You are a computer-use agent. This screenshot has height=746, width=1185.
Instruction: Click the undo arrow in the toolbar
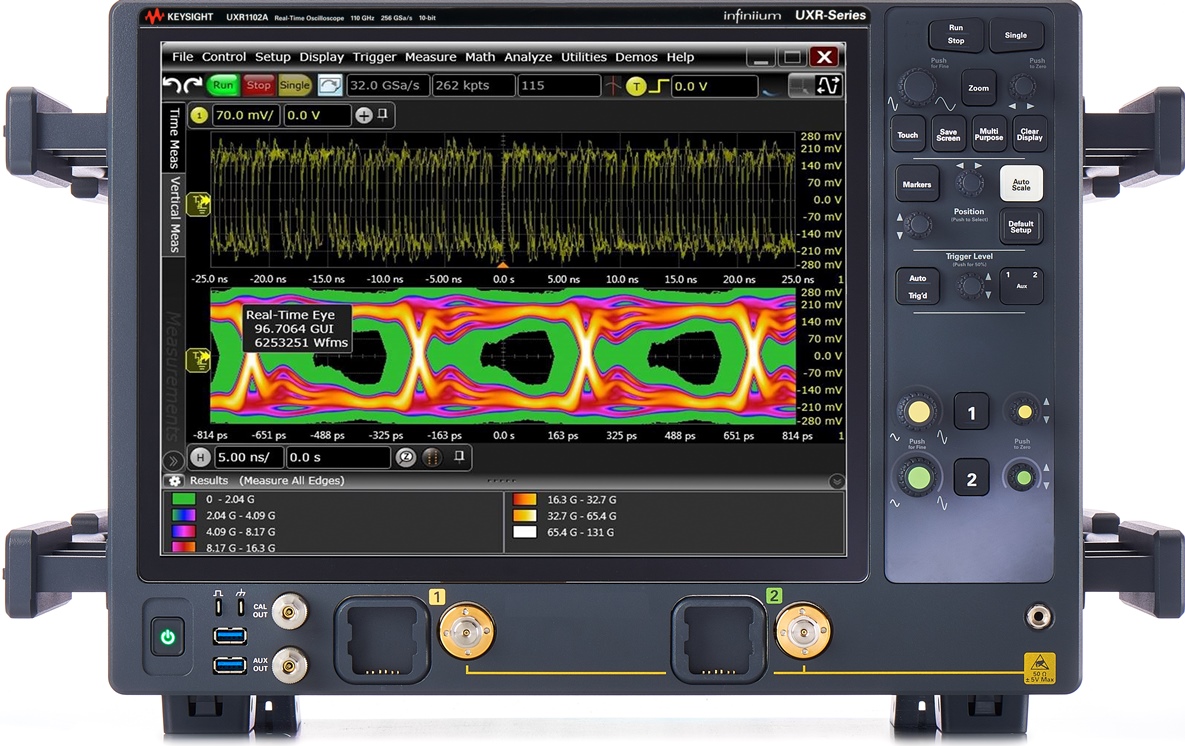(x=171, y=86)
